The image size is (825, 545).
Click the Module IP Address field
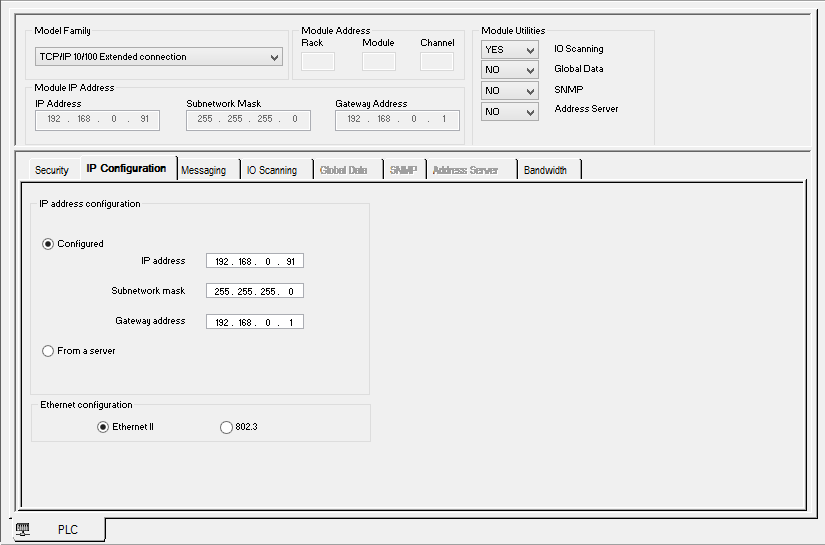pyautogui.click(x=97, y=120)
